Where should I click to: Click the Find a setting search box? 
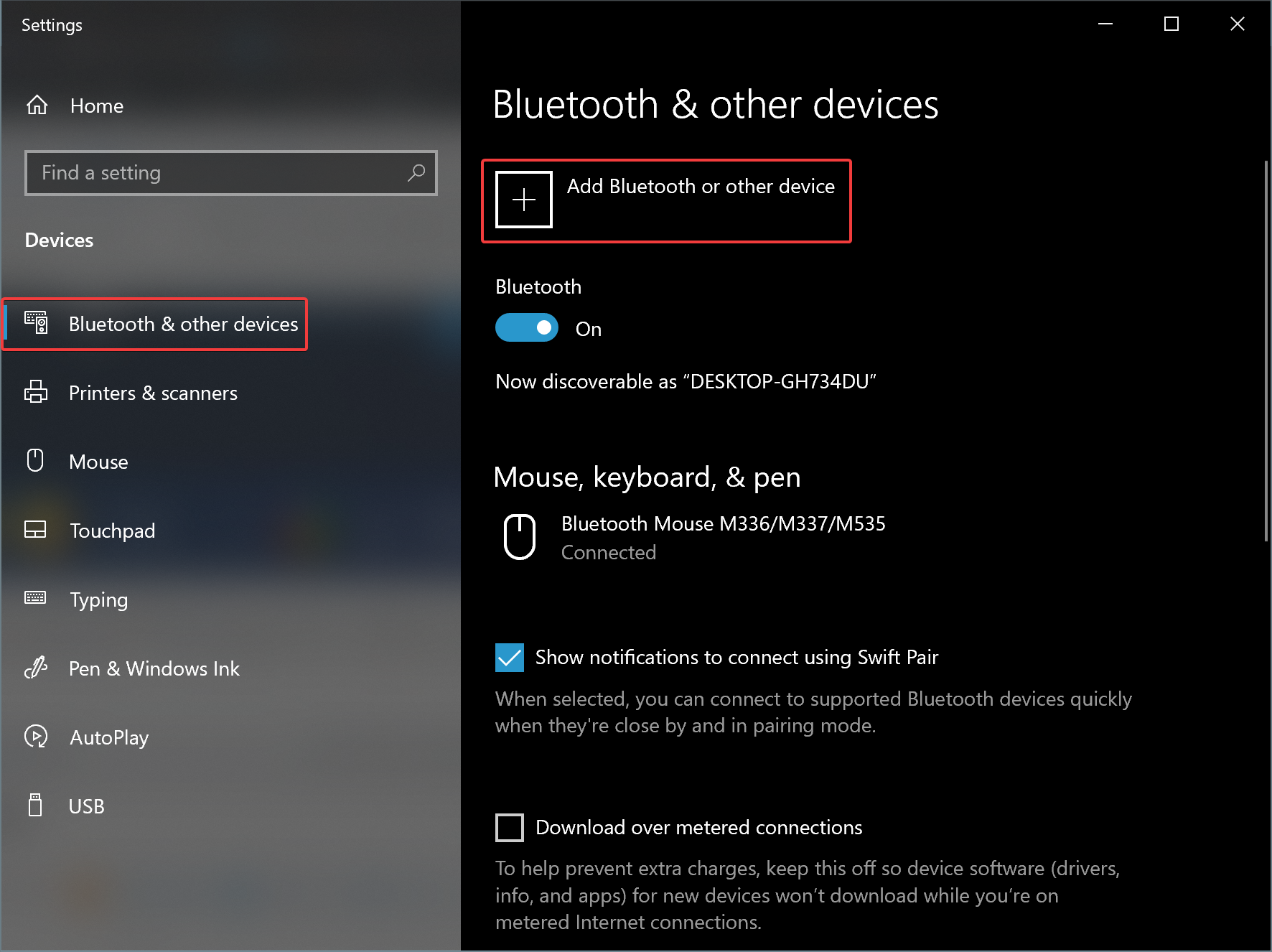pyautogui.click(x=231, y=173)
